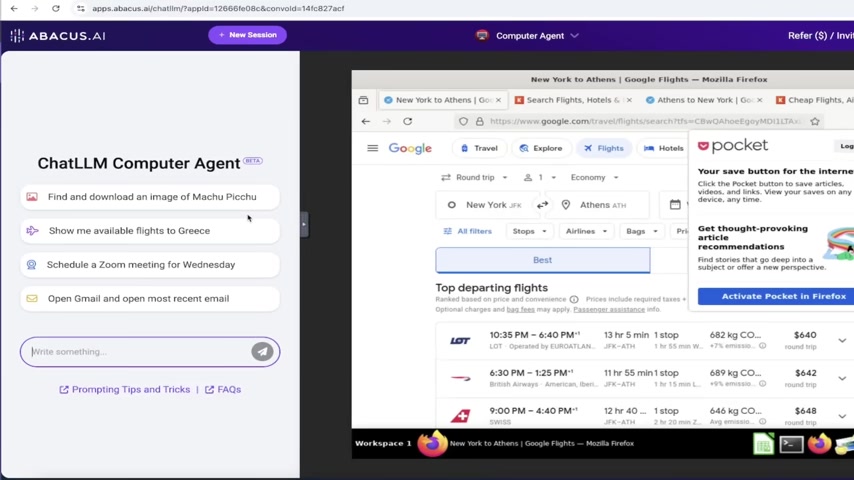Open the Airlines filter dropdown

tap(586, 232)
